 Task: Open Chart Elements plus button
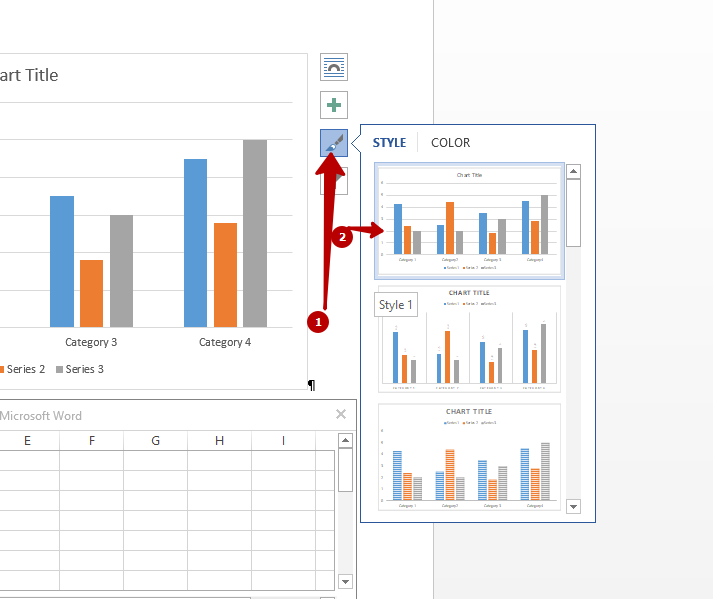pyautogui.click(x=334, y=105)
